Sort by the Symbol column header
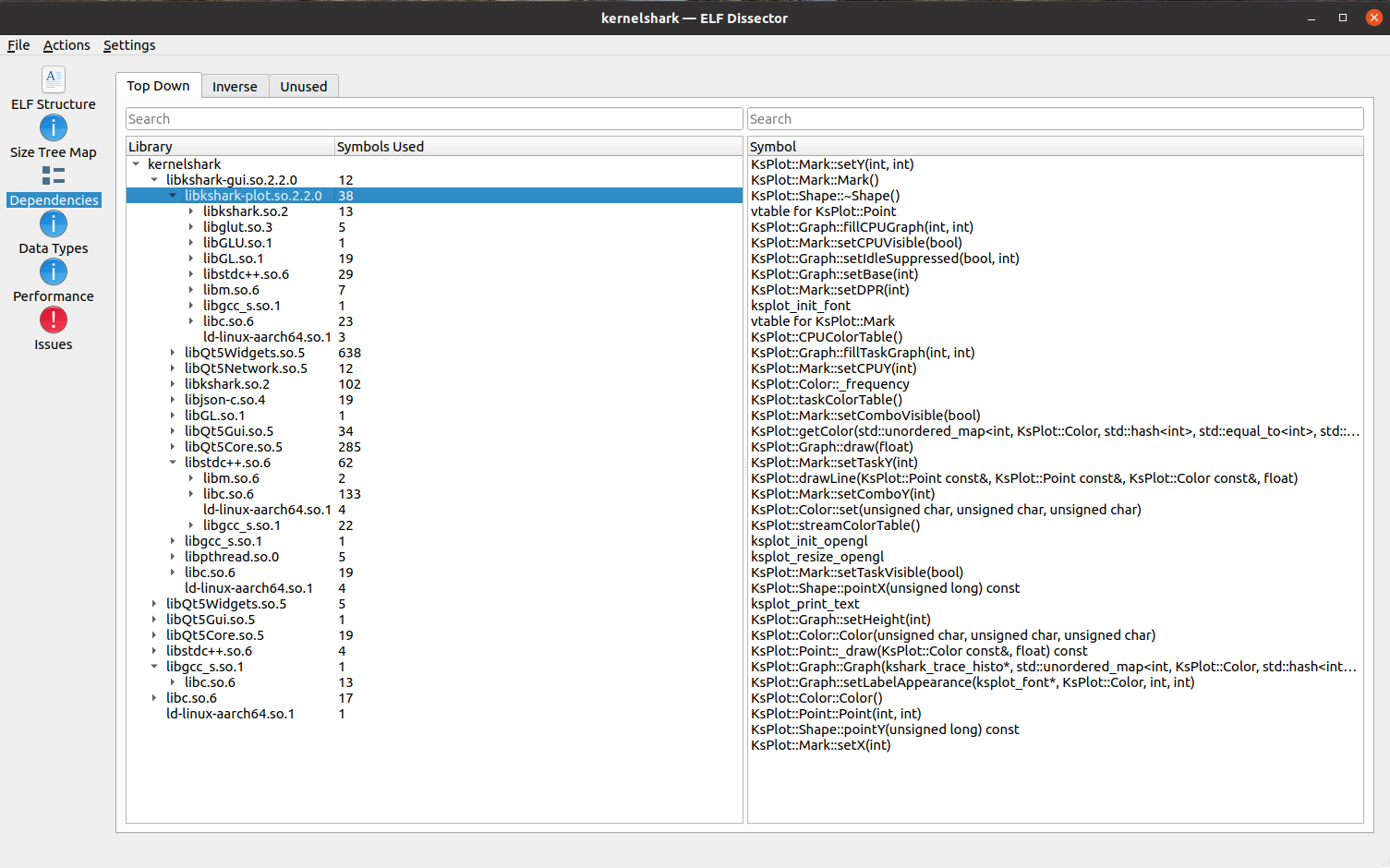This screenshot has width=1390, height=868. (x=1055, y=147)
